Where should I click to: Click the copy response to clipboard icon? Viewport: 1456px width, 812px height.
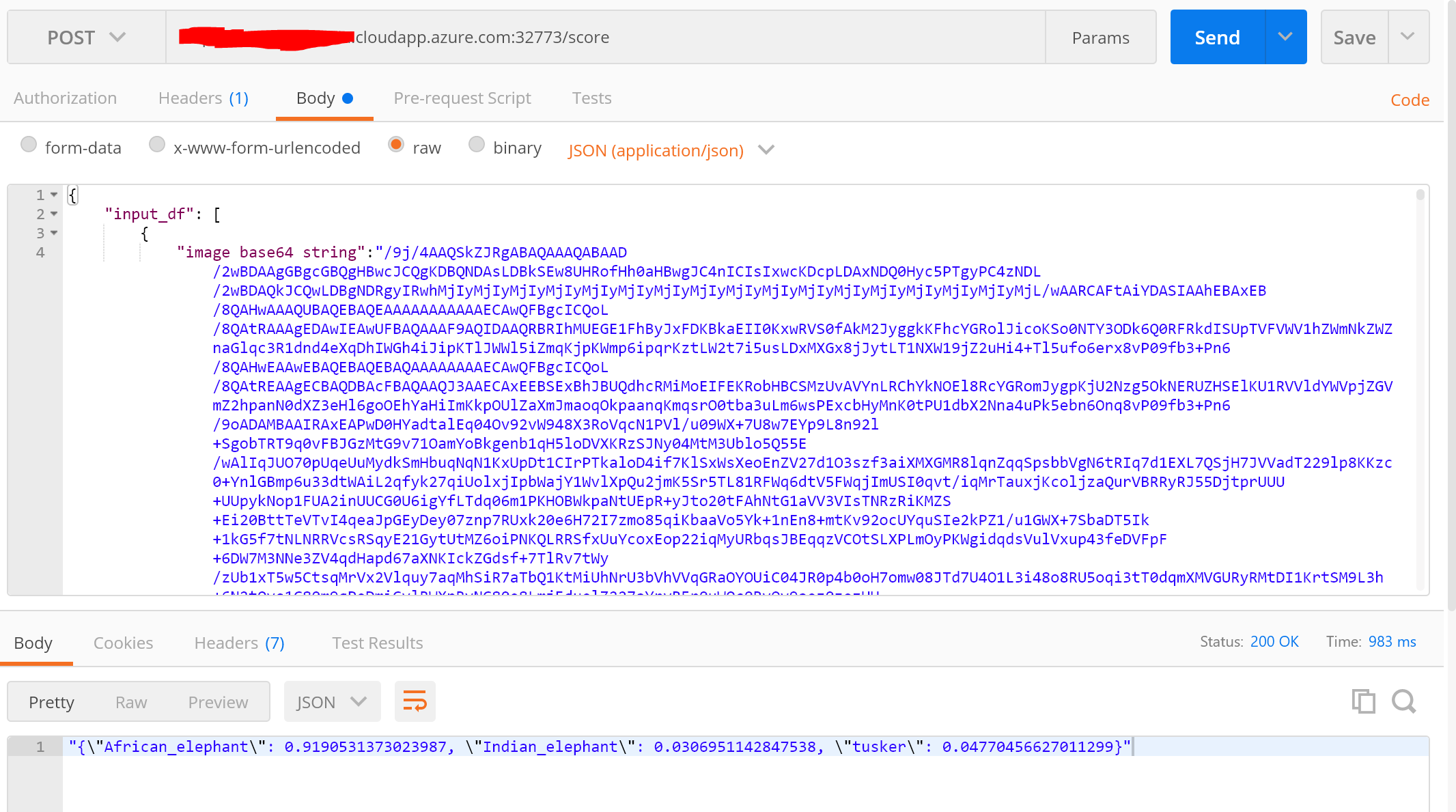(x=1363, y=701)
